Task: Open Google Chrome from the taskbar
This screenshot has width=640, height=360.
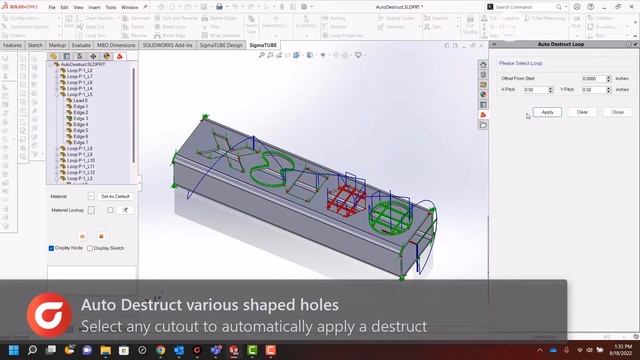Action: pyautogui.click(x=160, y=350)
